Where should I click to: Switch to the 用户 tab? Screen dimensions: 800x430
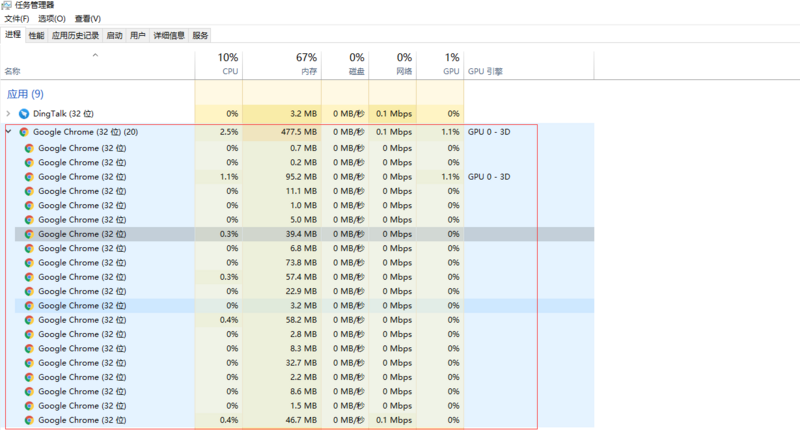point(138,36)
